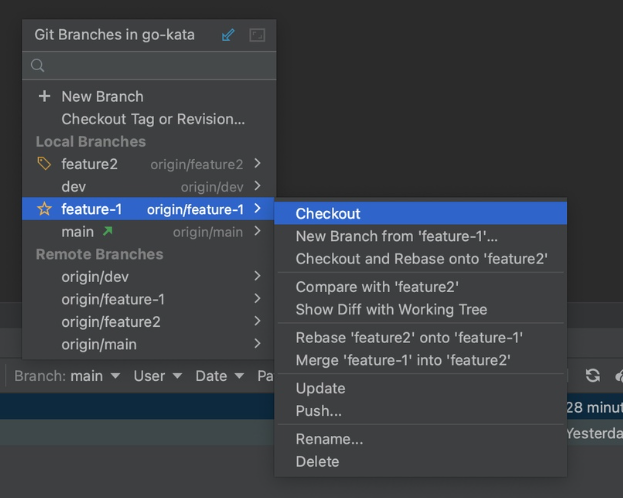Click the green outgoing arrow beside main
This screenshot has height=498, width=623.
click(108, 232)
